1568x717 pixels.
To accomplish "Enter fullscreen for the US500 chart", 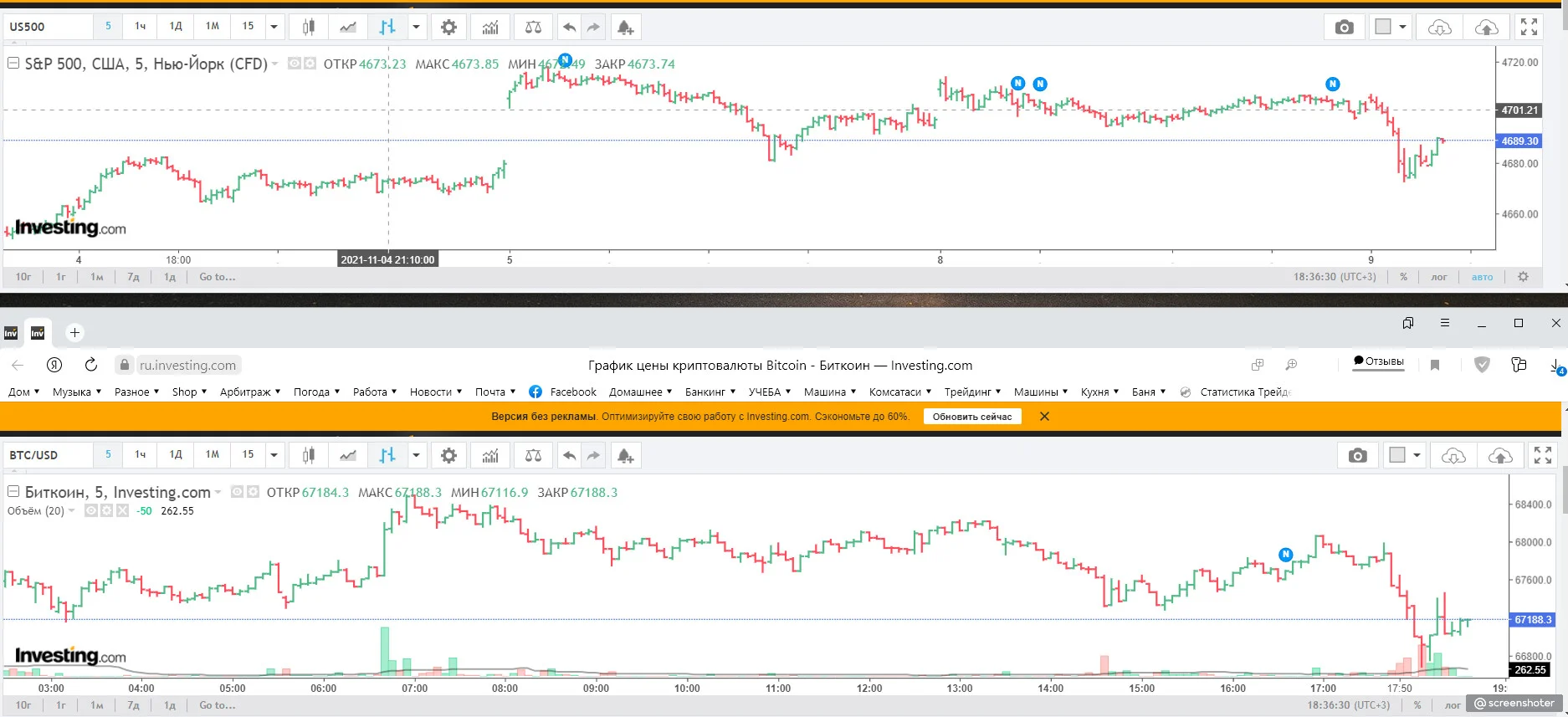I will coord(1530,27).
